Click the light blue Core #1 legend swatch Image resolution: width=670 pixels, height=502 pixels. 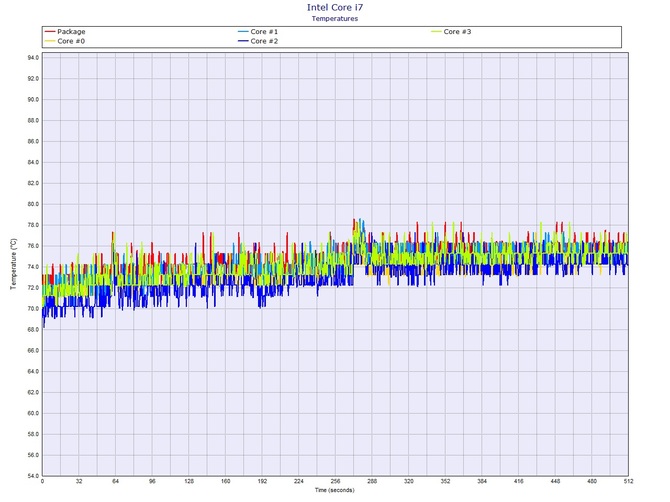(x=243, y=32)
